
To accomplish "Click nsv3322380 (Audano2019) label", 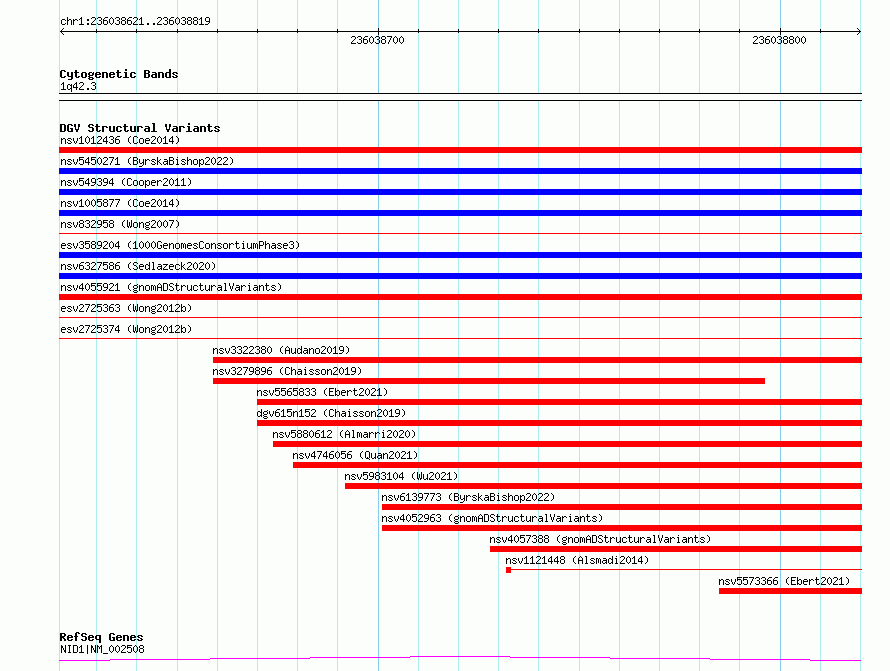I will (x=281, y=350).
